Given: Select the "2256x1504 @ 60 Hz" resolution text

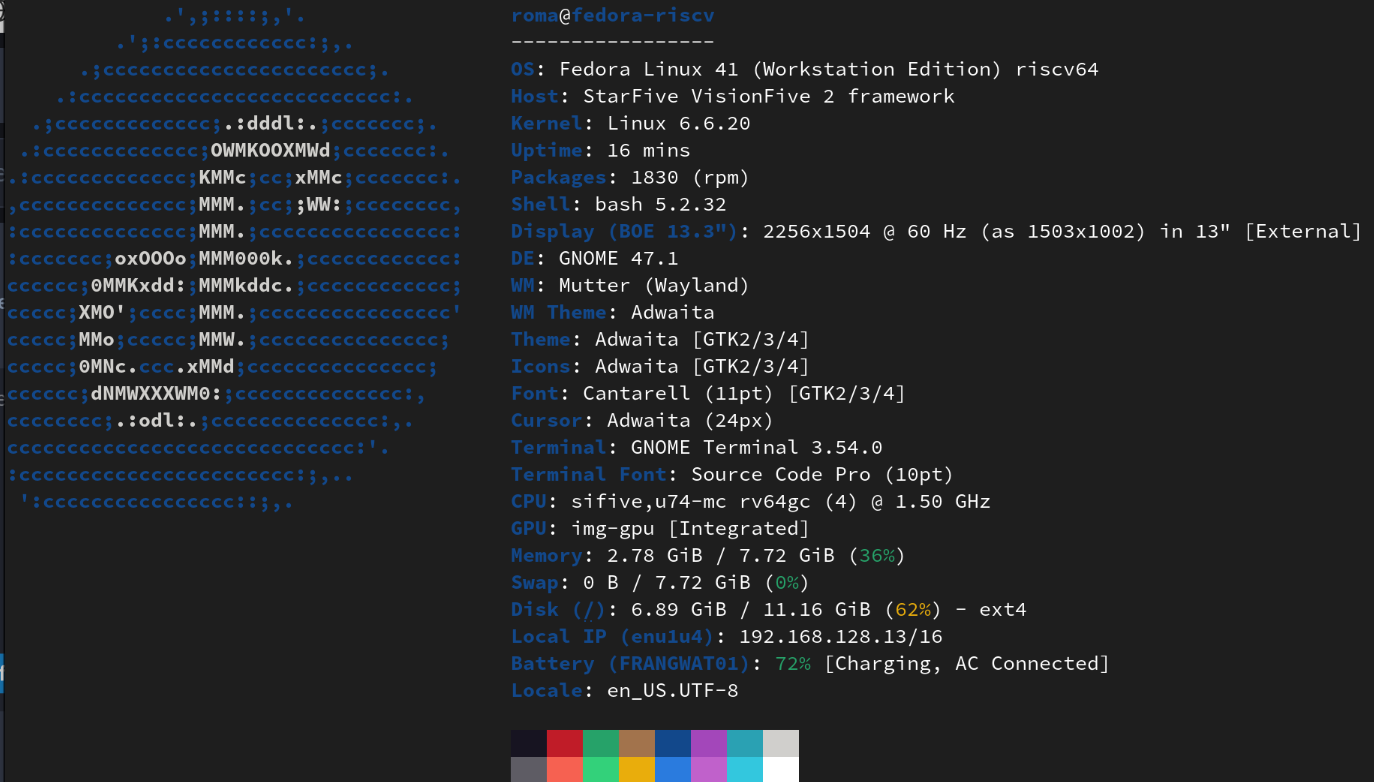Looking at the screenshot, I should [x=864, y=231].
